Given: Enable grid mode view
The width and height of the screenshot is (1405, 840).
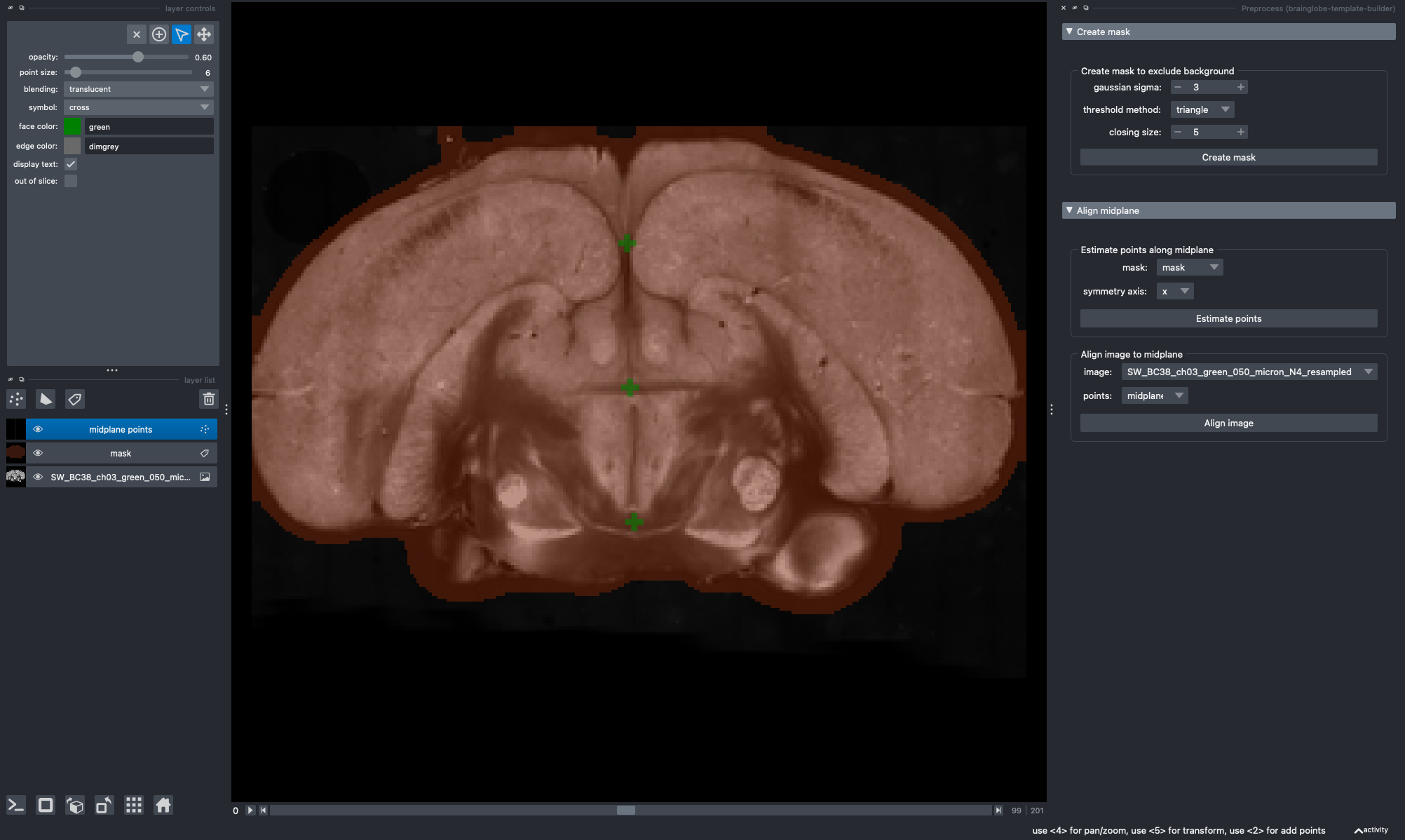Looking at the screenshot, I should click(134, 805).
